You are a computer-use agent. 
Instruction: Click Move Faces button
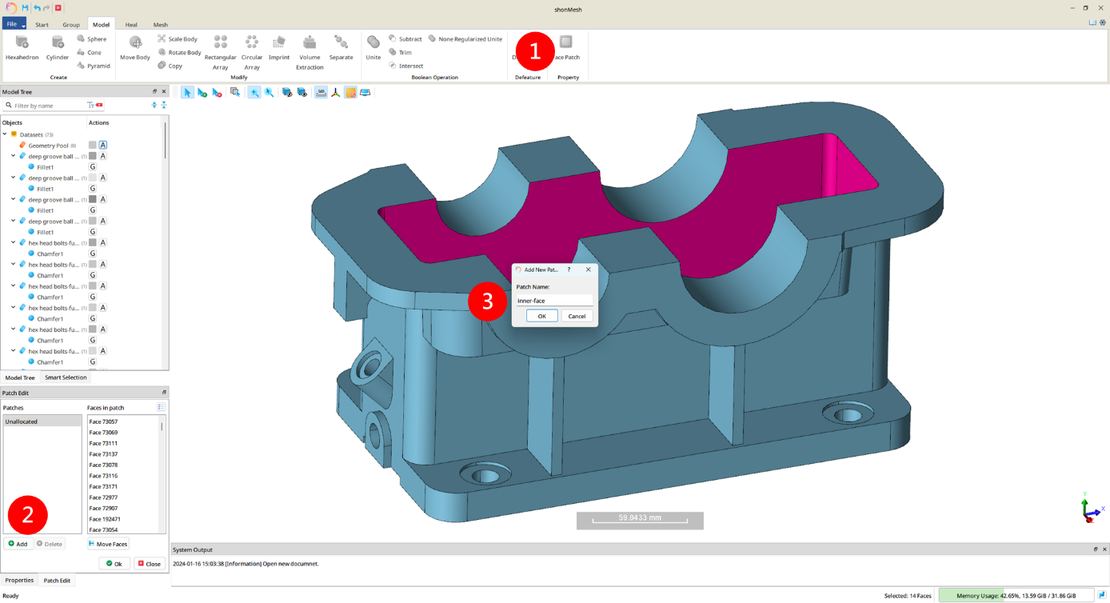(x=108, y=544)
